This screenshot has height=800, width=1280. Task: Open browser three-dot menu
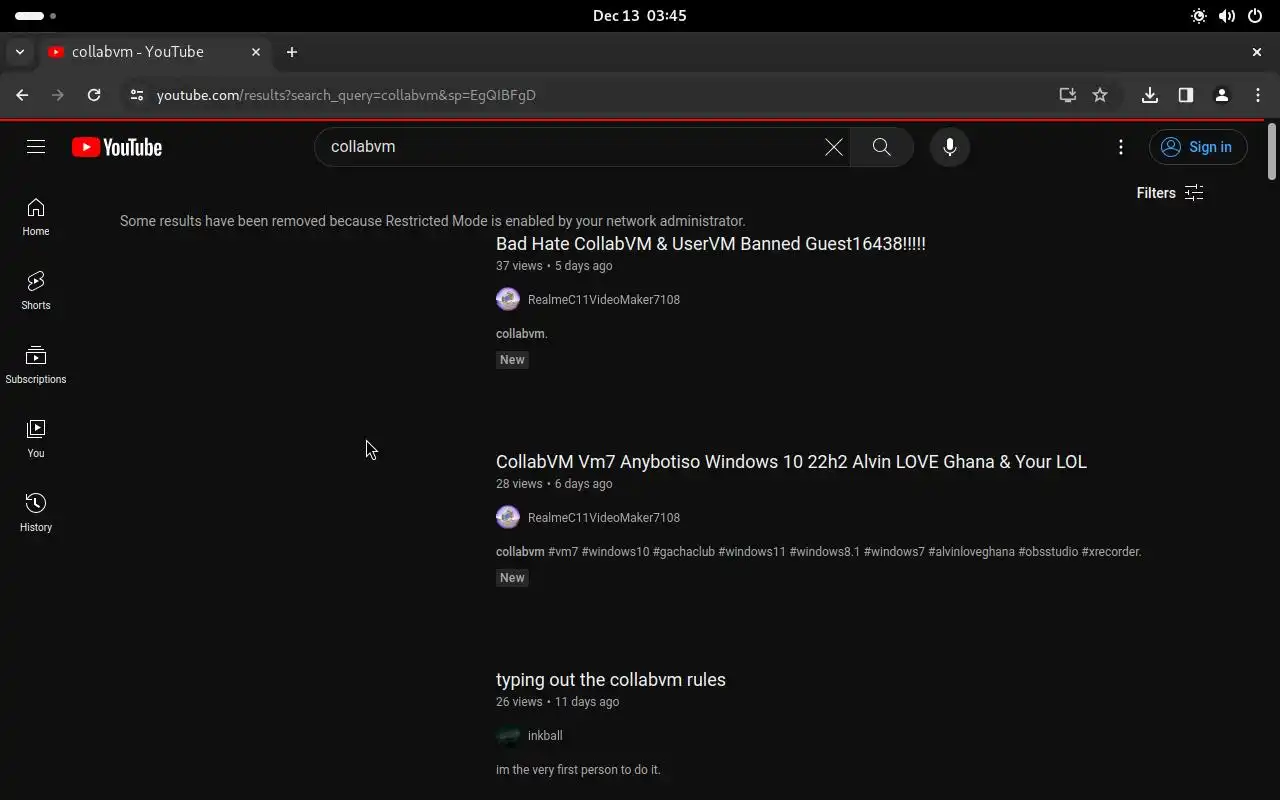click(x=1258, y=95)
